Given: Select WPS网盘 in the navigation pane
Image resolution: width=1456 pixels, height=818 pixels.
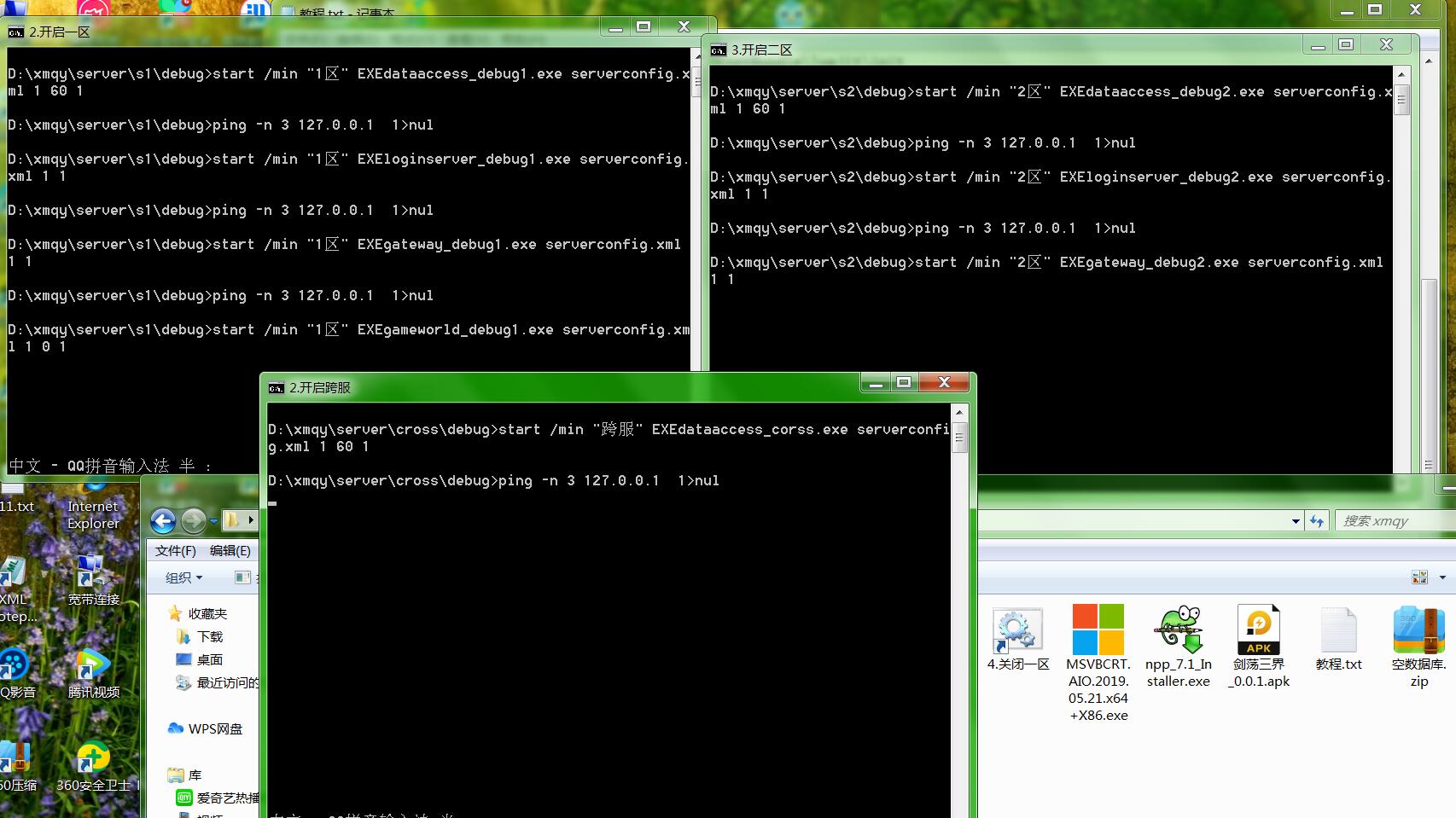Looking at the screenshot, I should tap(214, 728).
